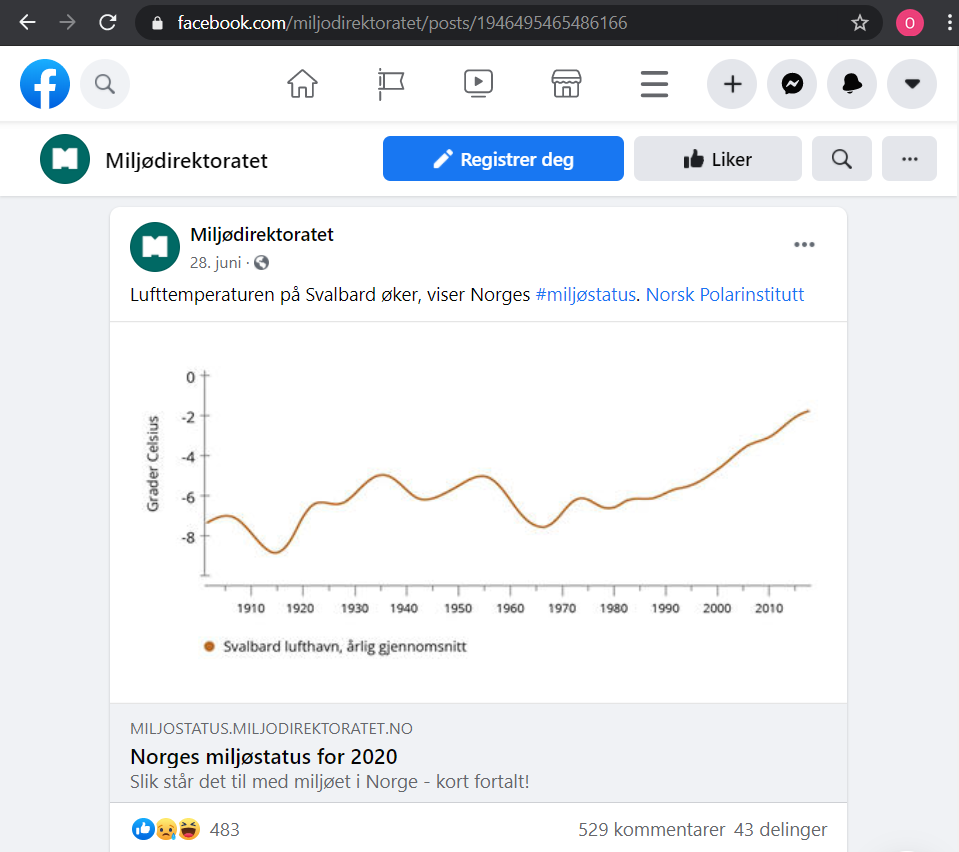Open page options three-dot button

pos(909,158)
